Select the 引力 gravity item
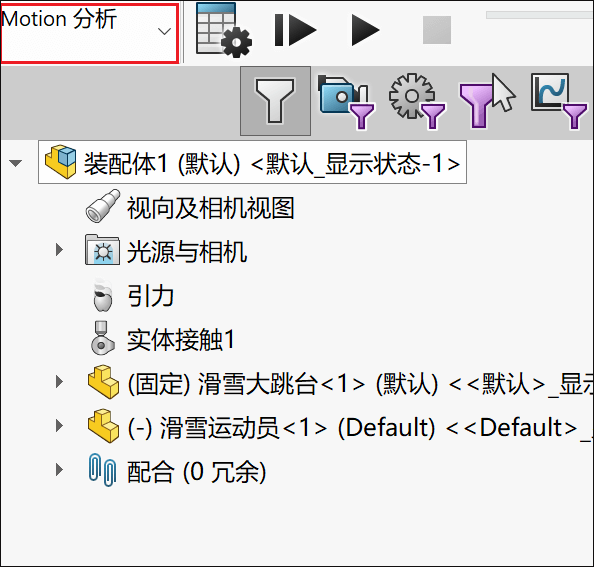 [150, 296]
